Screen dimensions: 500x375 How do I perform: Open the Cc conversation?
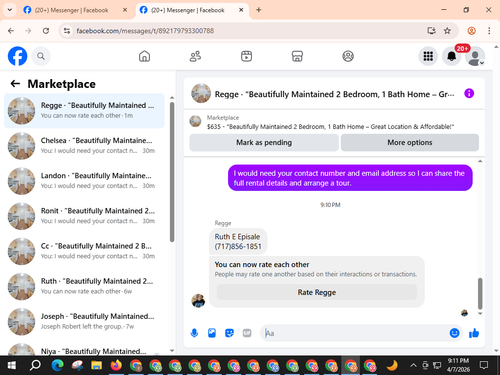coord(84,251)
